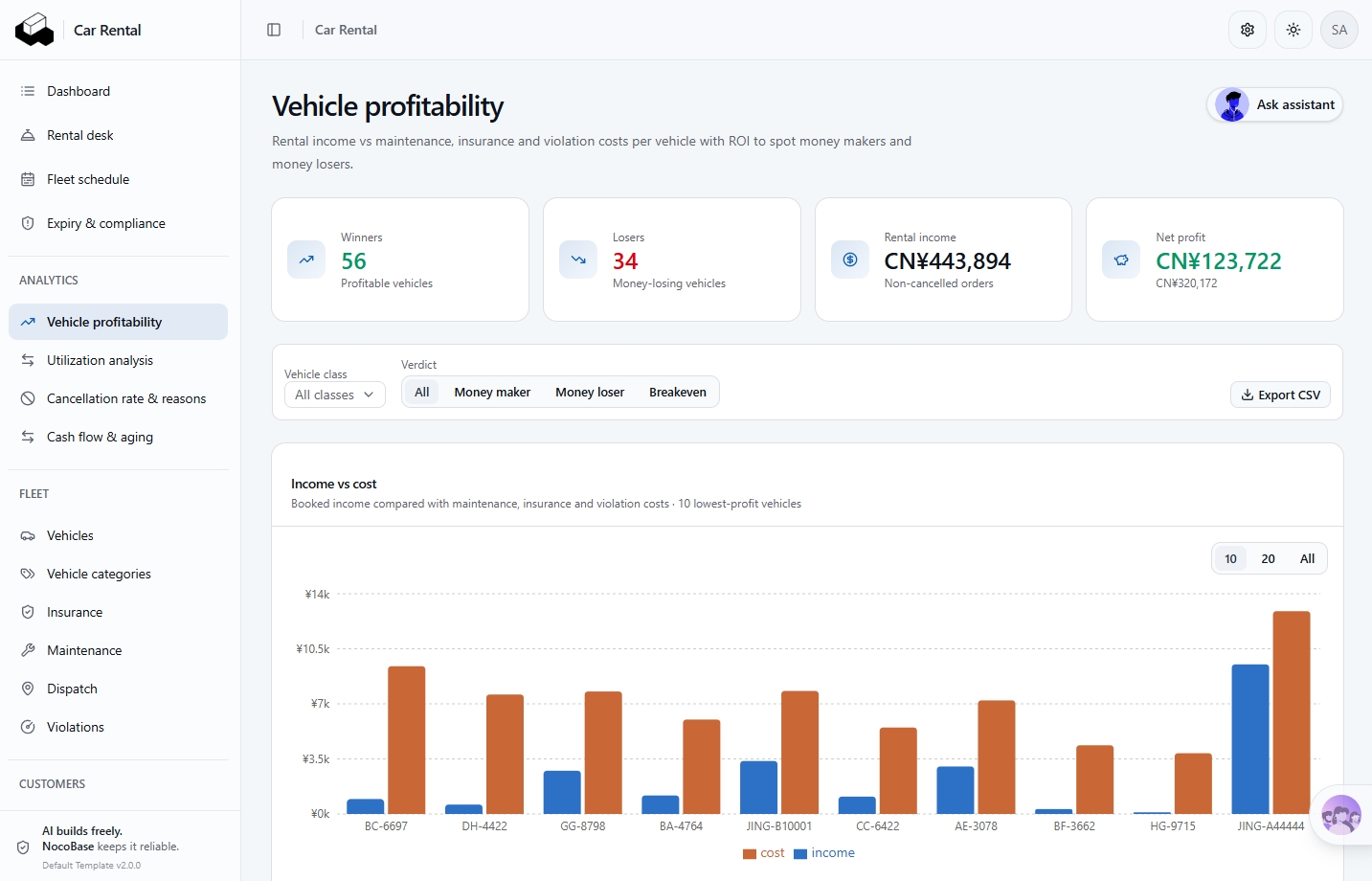Viewport: 1372px width, 881px height.
Task: Open the settings gear icon
Action: [x=1248, y=30]
